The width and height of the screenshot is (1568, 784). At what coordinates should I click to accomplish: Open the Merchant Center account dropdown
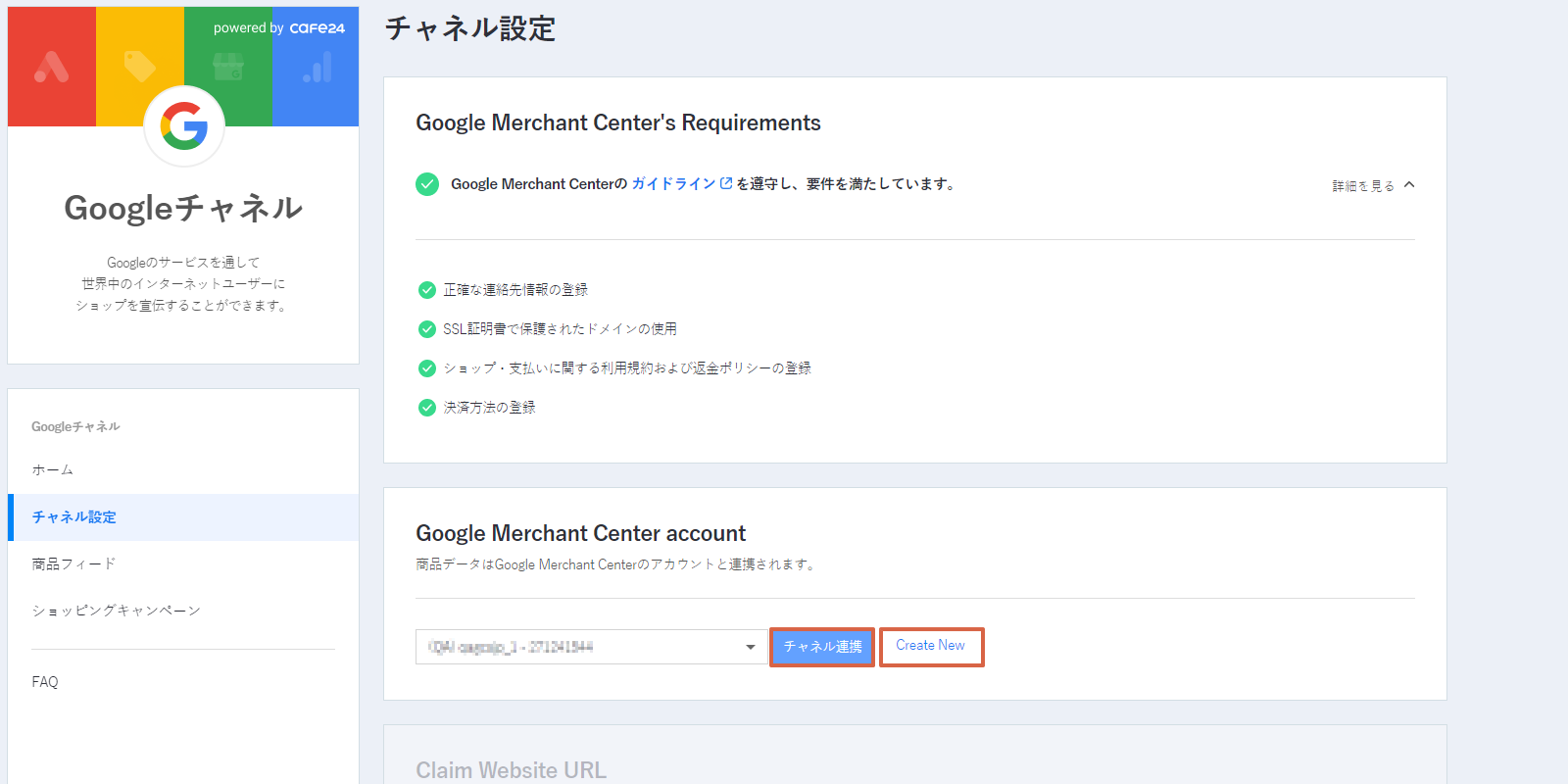tap(592, 647)
